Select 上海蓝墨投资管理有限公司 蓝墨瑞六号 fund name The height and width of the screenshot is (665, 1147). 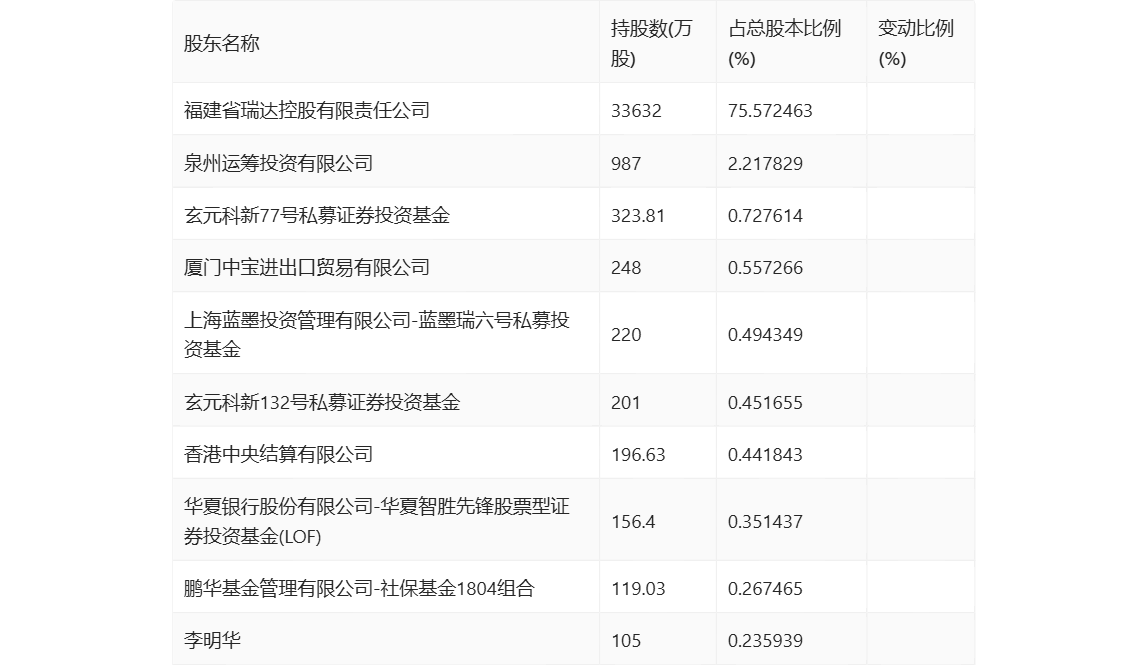coord(376,334)
